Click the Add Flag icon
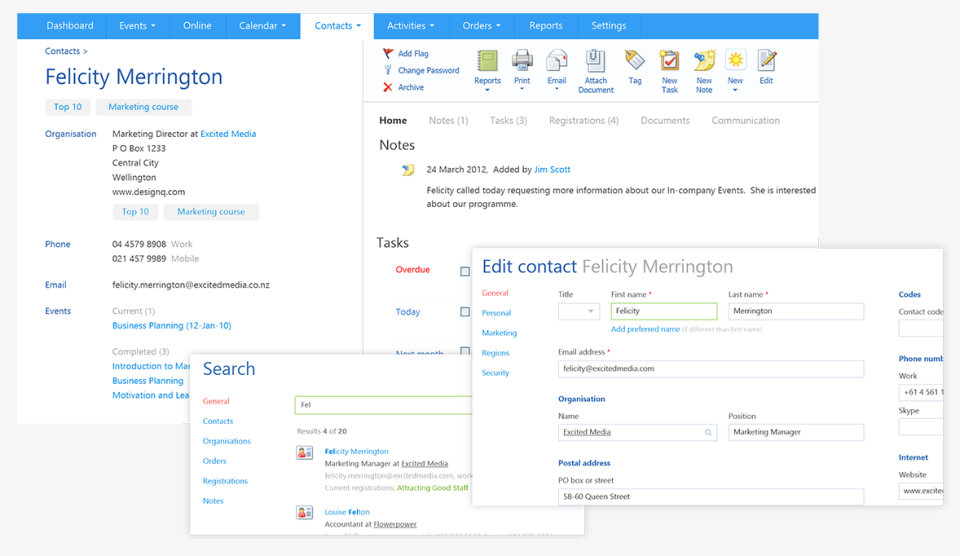Viewport: 960px width, 556px height. [x=388, y=53]
